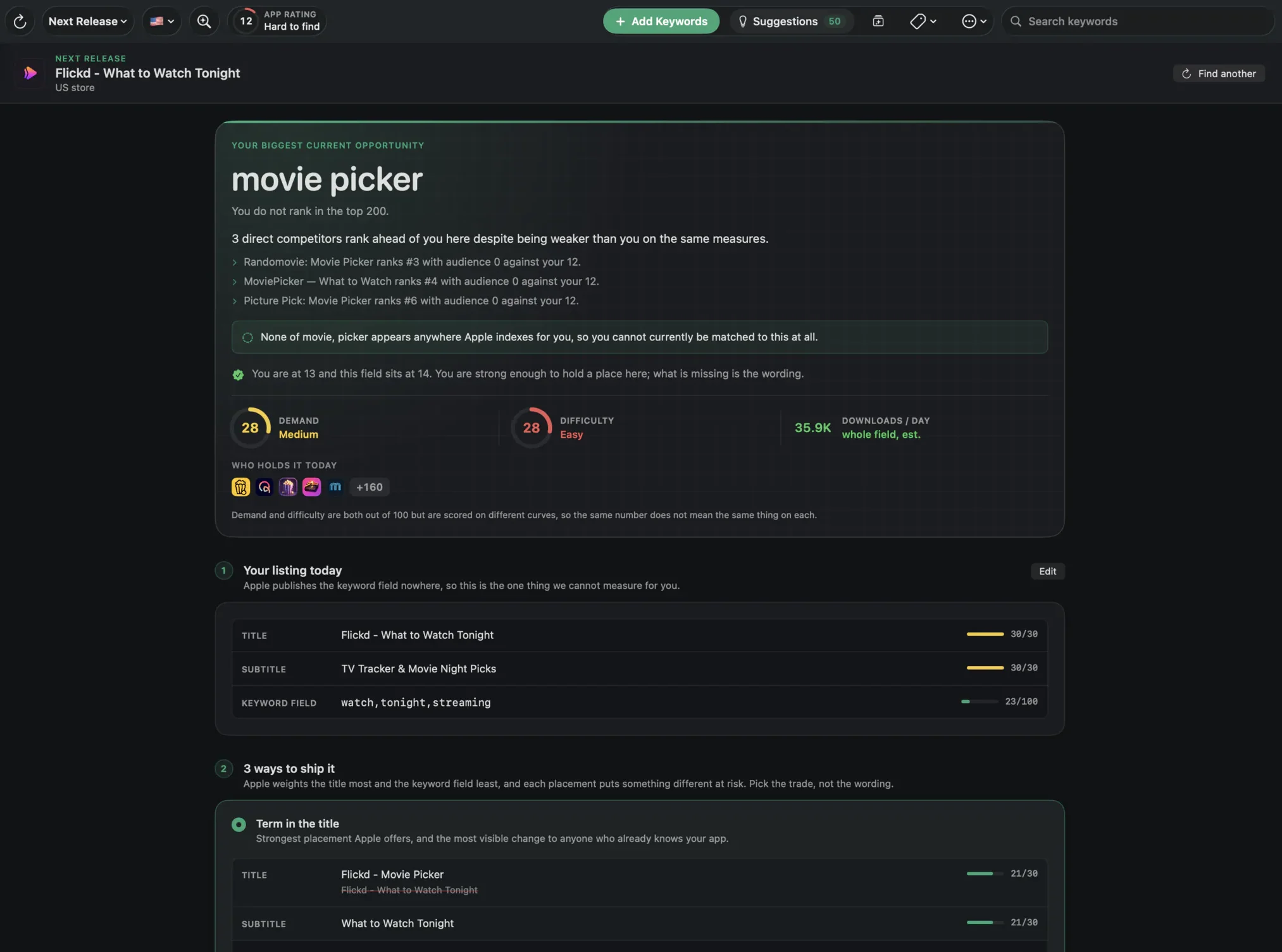Image resolution: width=1282 pixels, height=952 pixels.
Task: Click the struck-through old title text
Action: (x=409, y=891)
